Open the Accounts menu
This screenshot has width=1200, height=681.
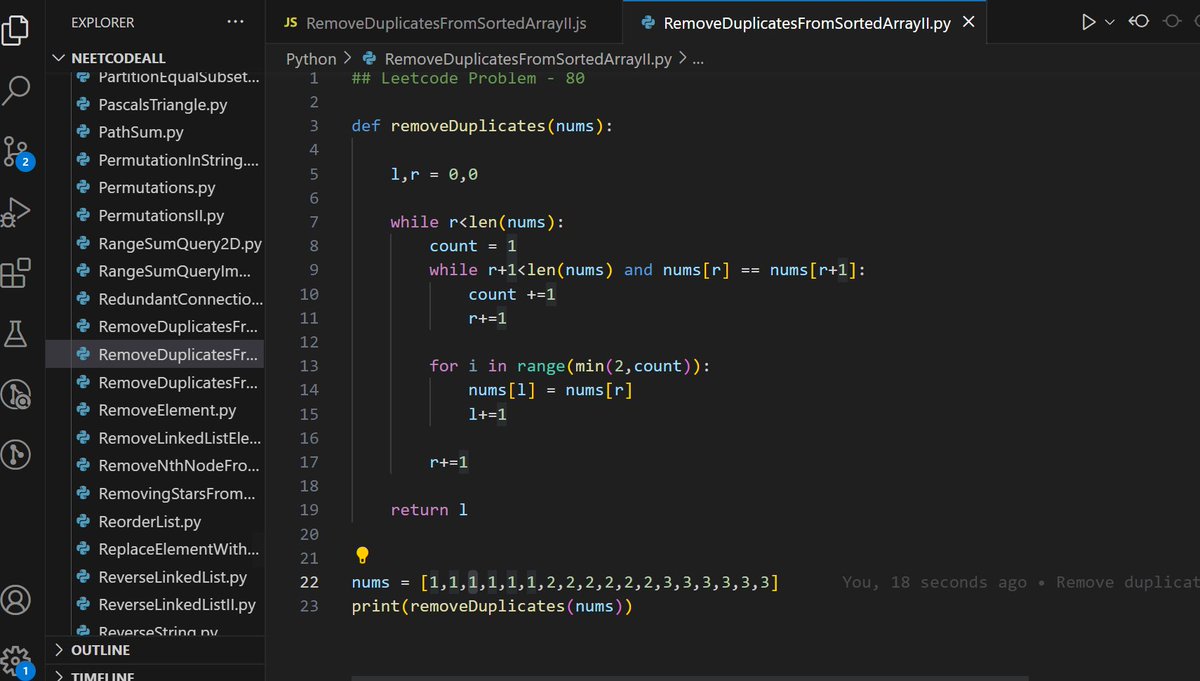coord(16,601)
